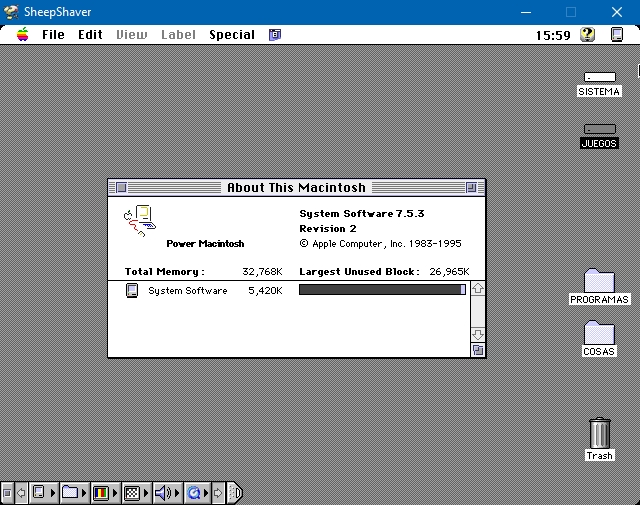Click the Largest Unused Block value 26,965K

click(x=449, y=272)
